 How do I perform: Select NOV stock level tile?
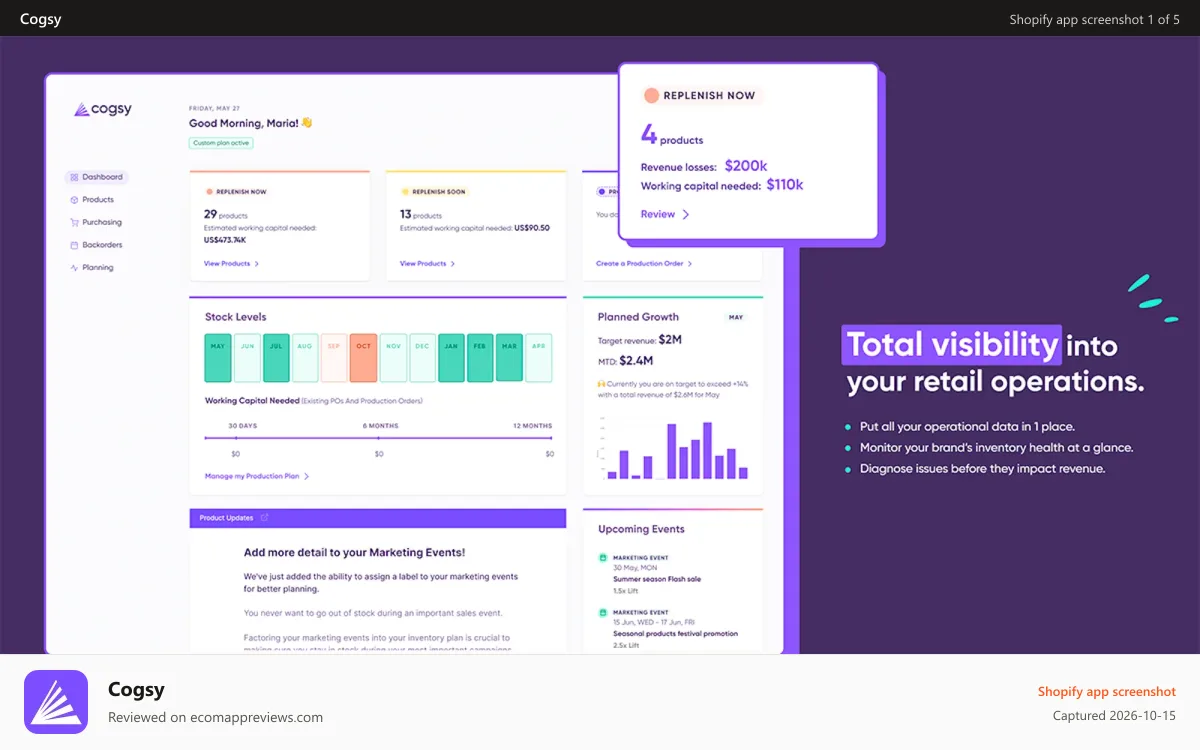click(393, 358)
